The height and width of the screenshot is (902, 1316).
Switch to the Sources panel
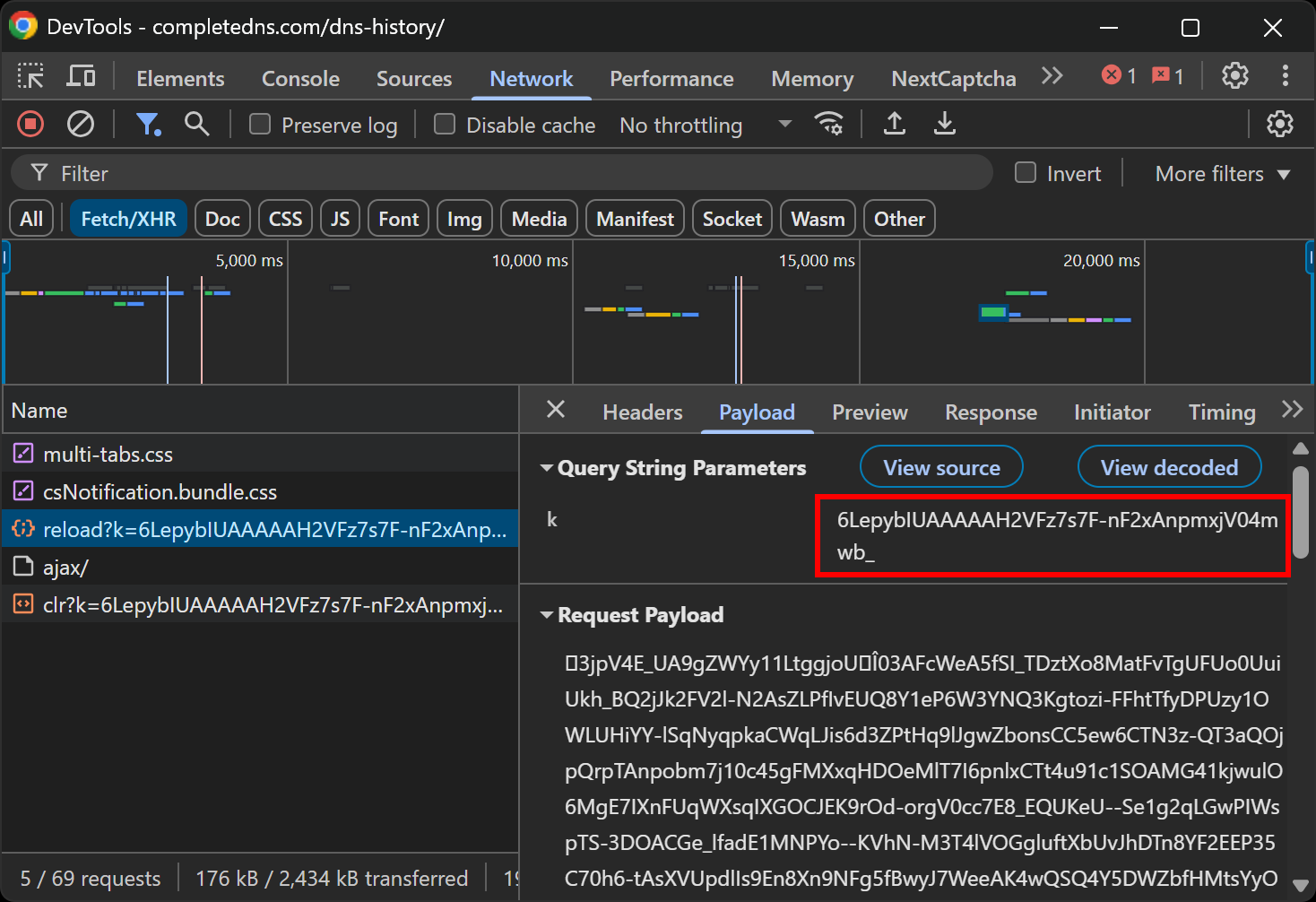coord(414,78)
